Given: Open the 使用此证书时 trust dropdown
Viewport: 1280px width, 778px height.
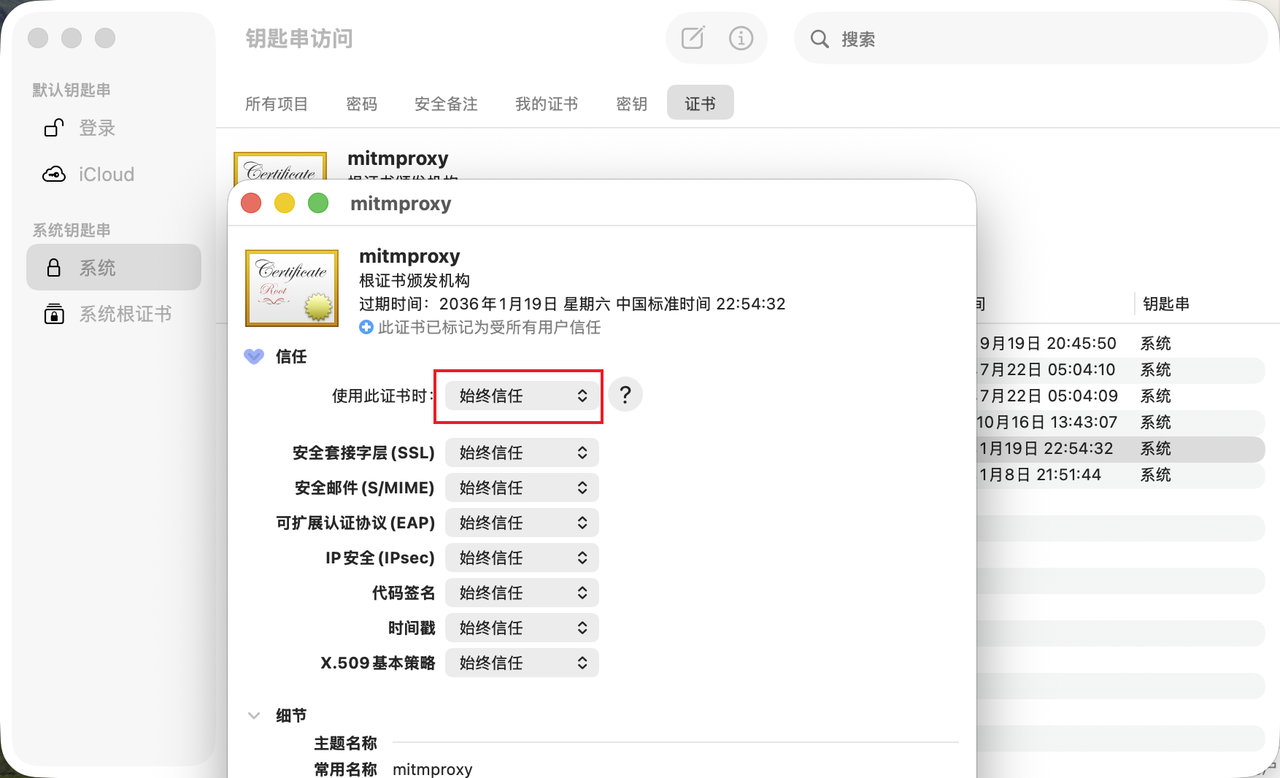Looking at the screenshot, I should click(518, 394).
